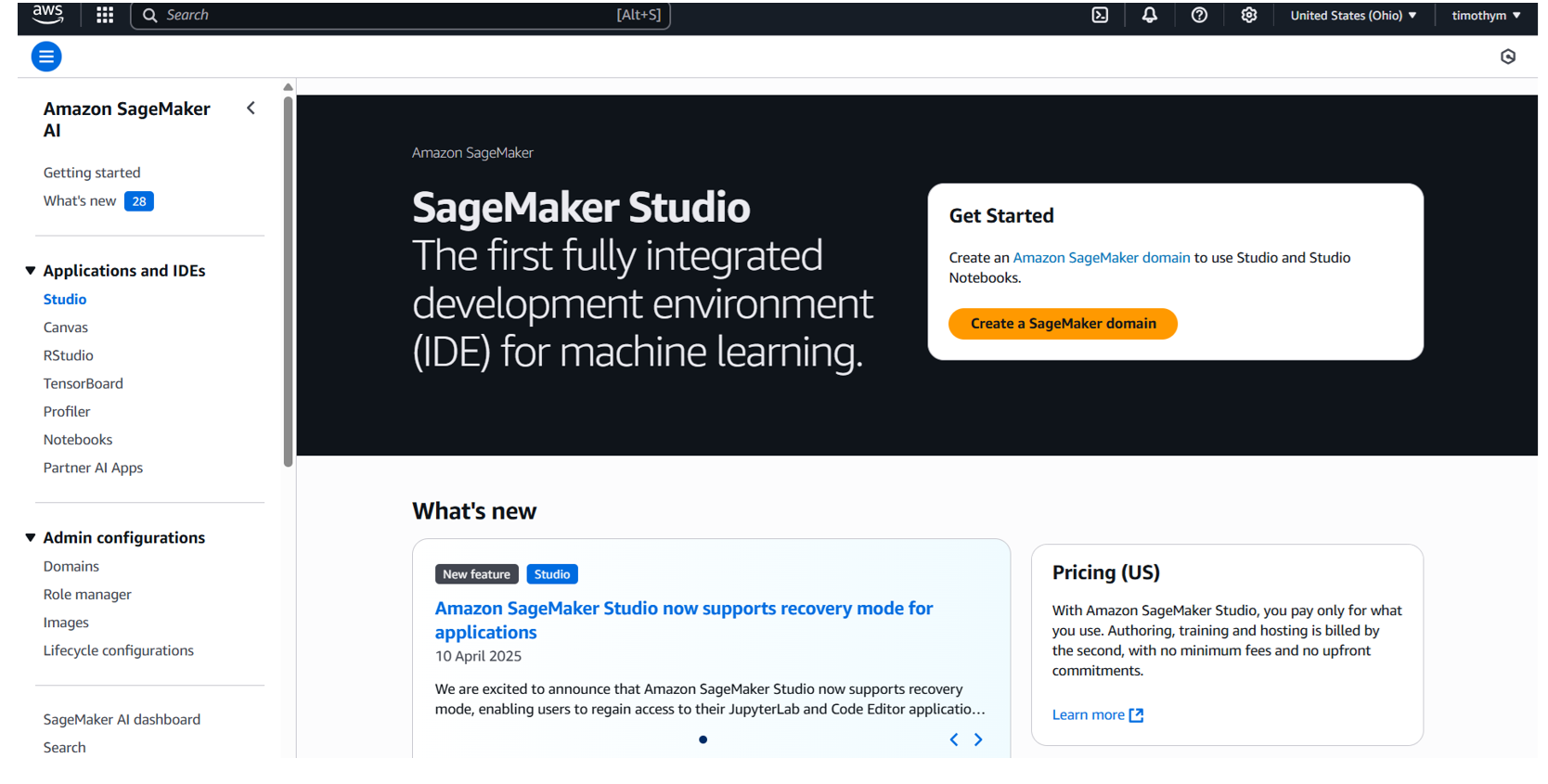
Task: Open the notifications bell
Action: [1150, 15]
